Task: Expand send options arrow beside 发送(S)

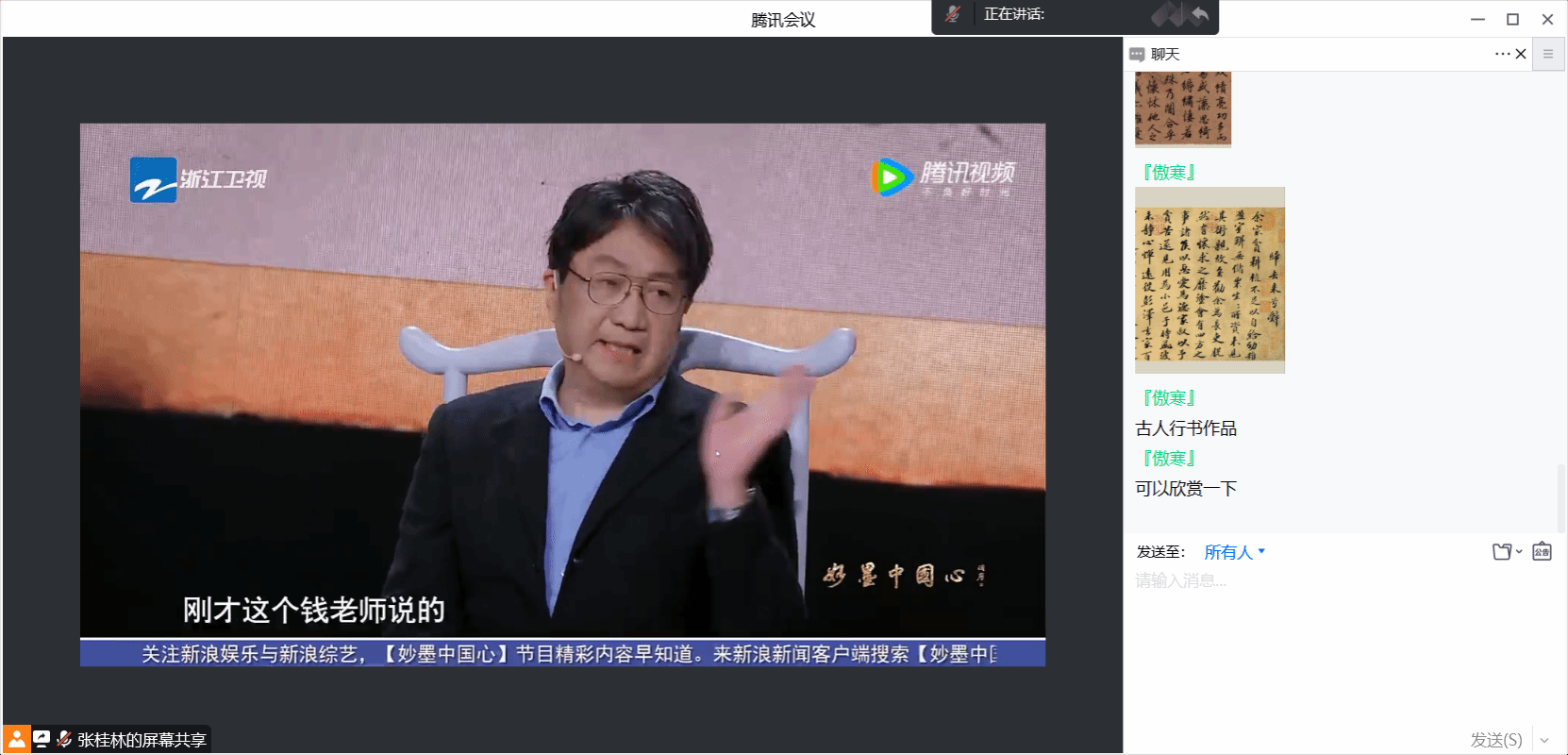Action: (1545, 740)
